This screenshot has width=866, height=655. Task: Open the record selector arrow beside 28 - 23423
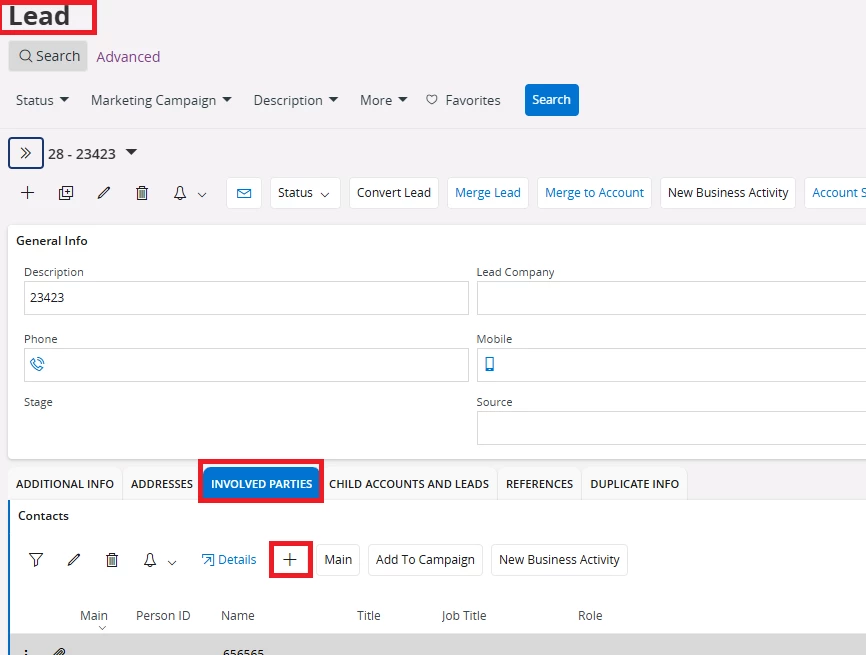click(x=131, y=152)
